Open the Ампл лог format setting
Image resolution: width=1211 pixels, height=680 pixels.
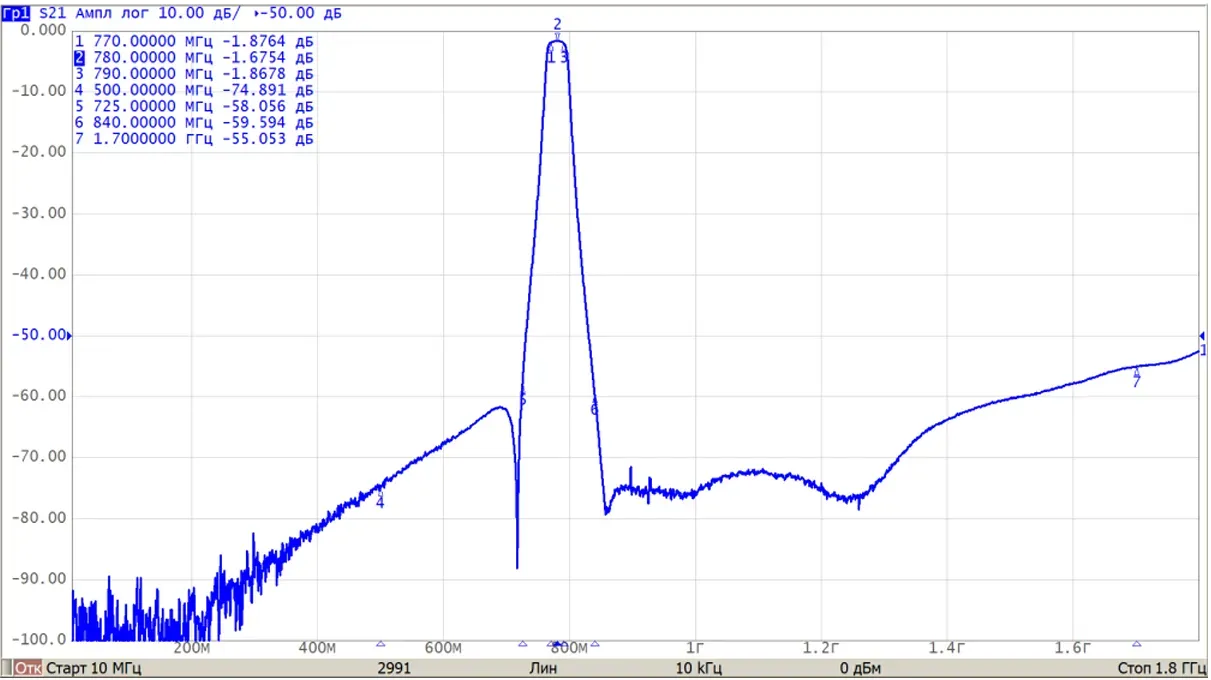[113, 15]
